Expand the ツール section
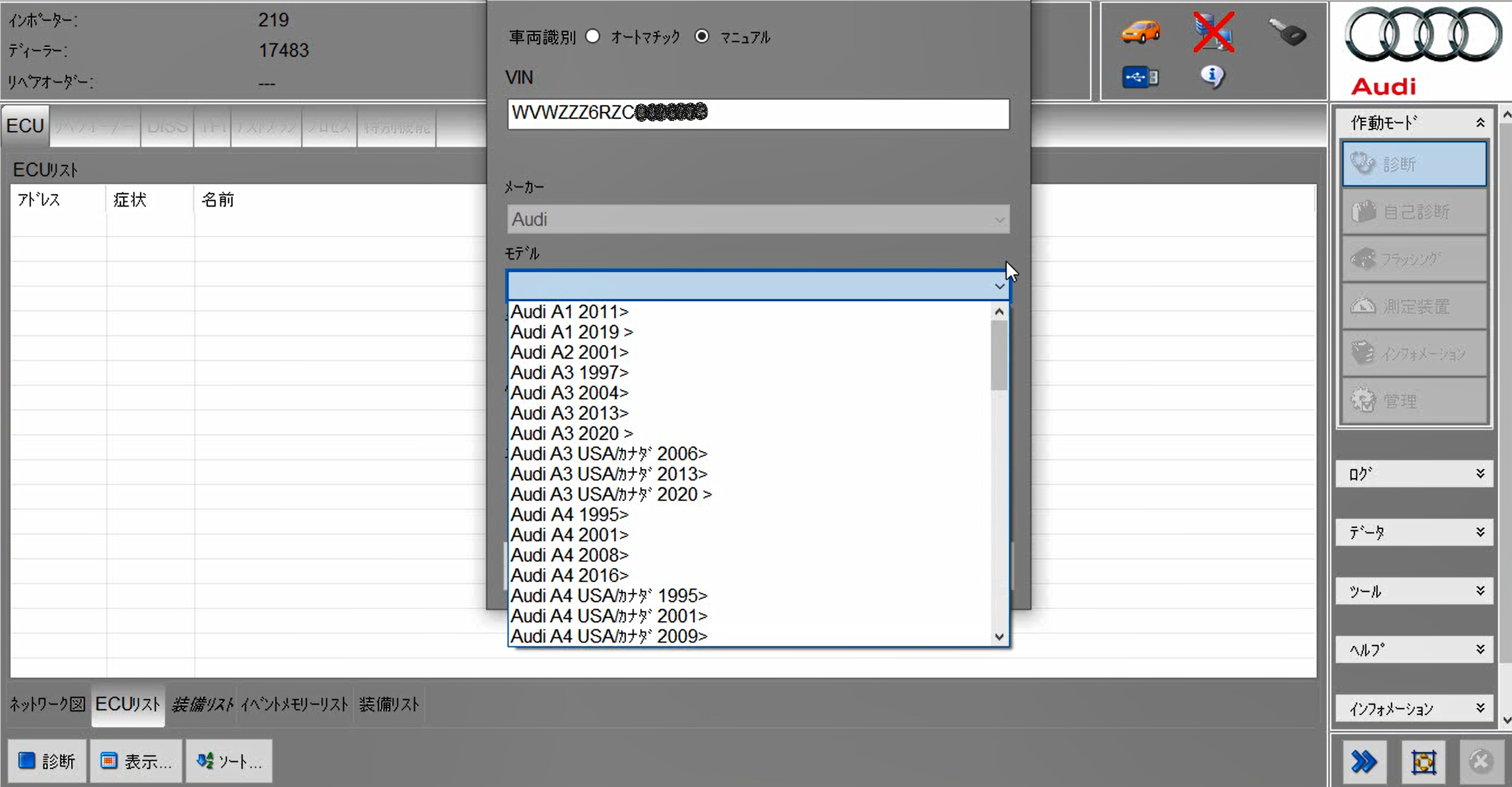 click(1414, 591)
